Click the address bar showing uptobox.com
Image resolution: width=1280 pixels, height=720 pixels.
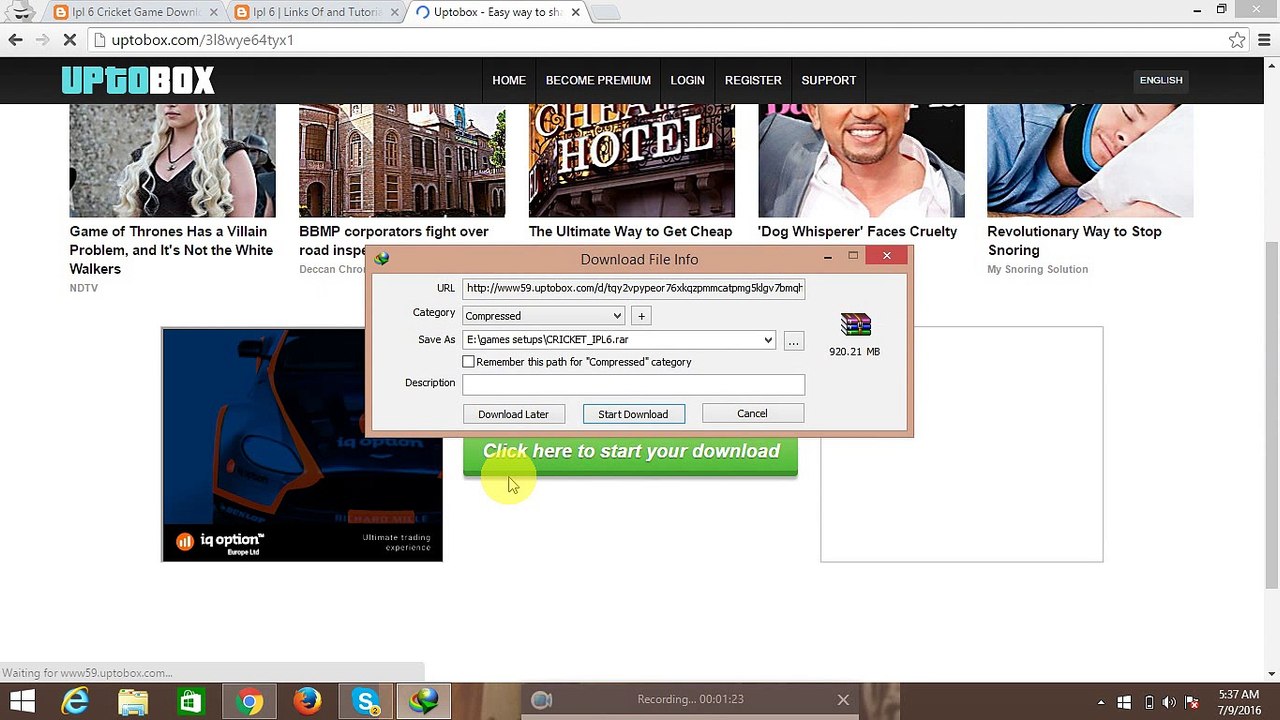click(x=660, y=40)
